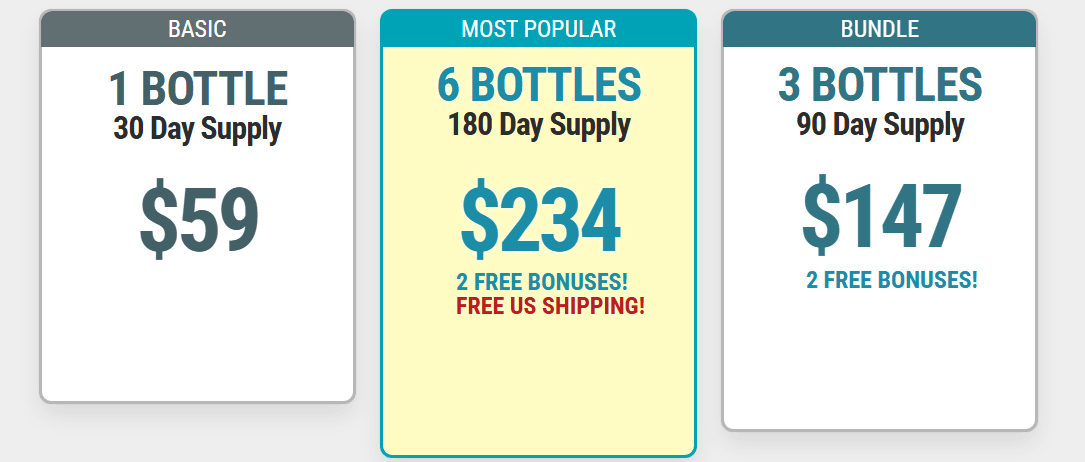The image size is (1085, 462).
Task: Click FREE US SHIPPING! red text
Action: [x=550, y=306]
